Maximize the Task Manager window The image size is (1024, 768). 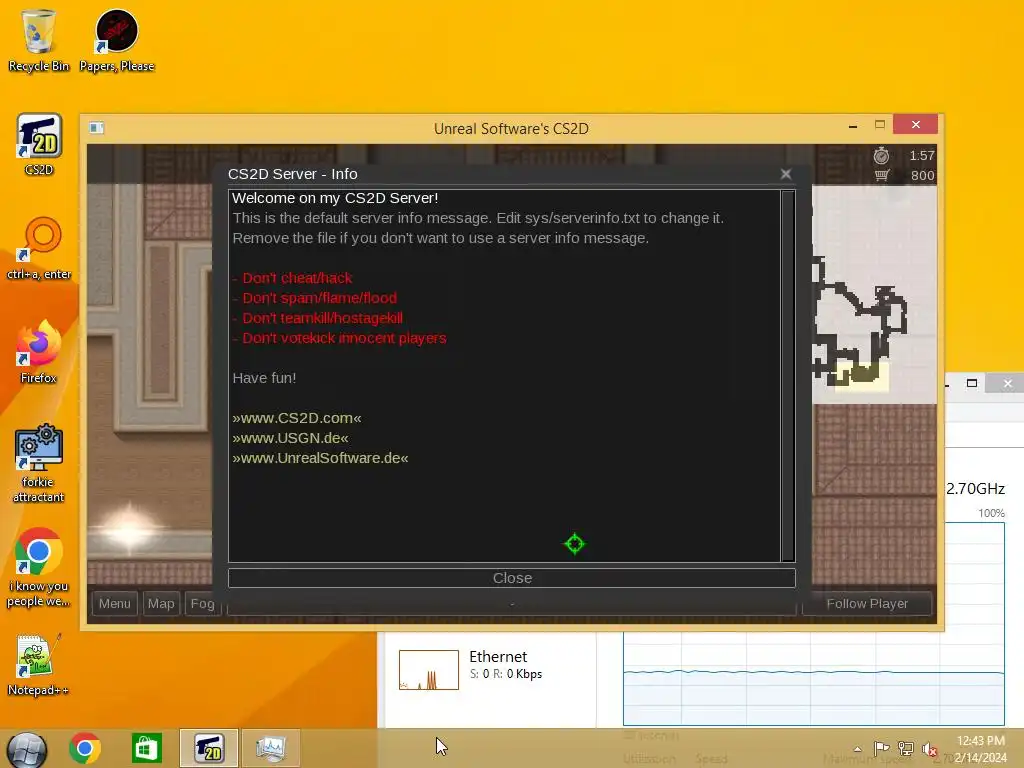coord(972,383)
